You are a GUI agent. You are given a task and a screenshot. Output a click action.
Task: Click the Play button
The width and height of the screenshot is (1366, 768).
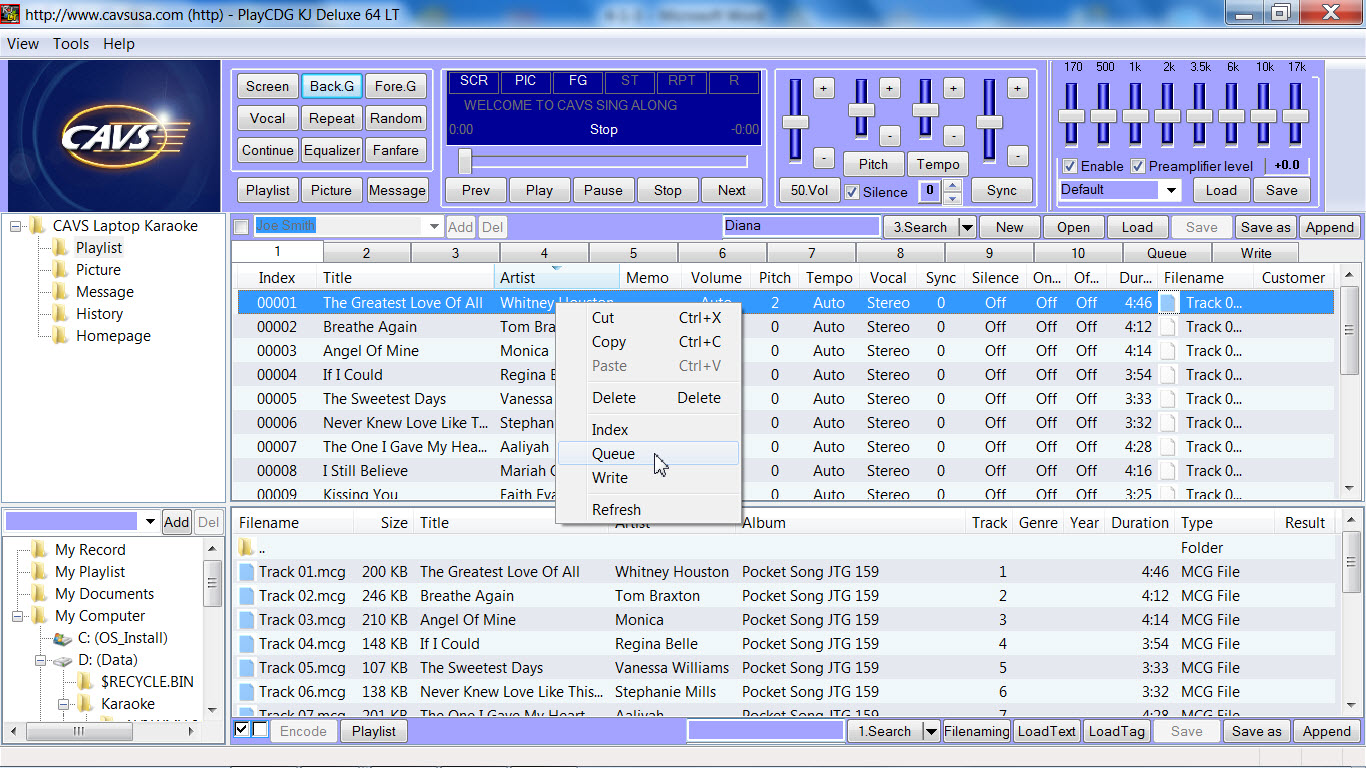(539, 190)
